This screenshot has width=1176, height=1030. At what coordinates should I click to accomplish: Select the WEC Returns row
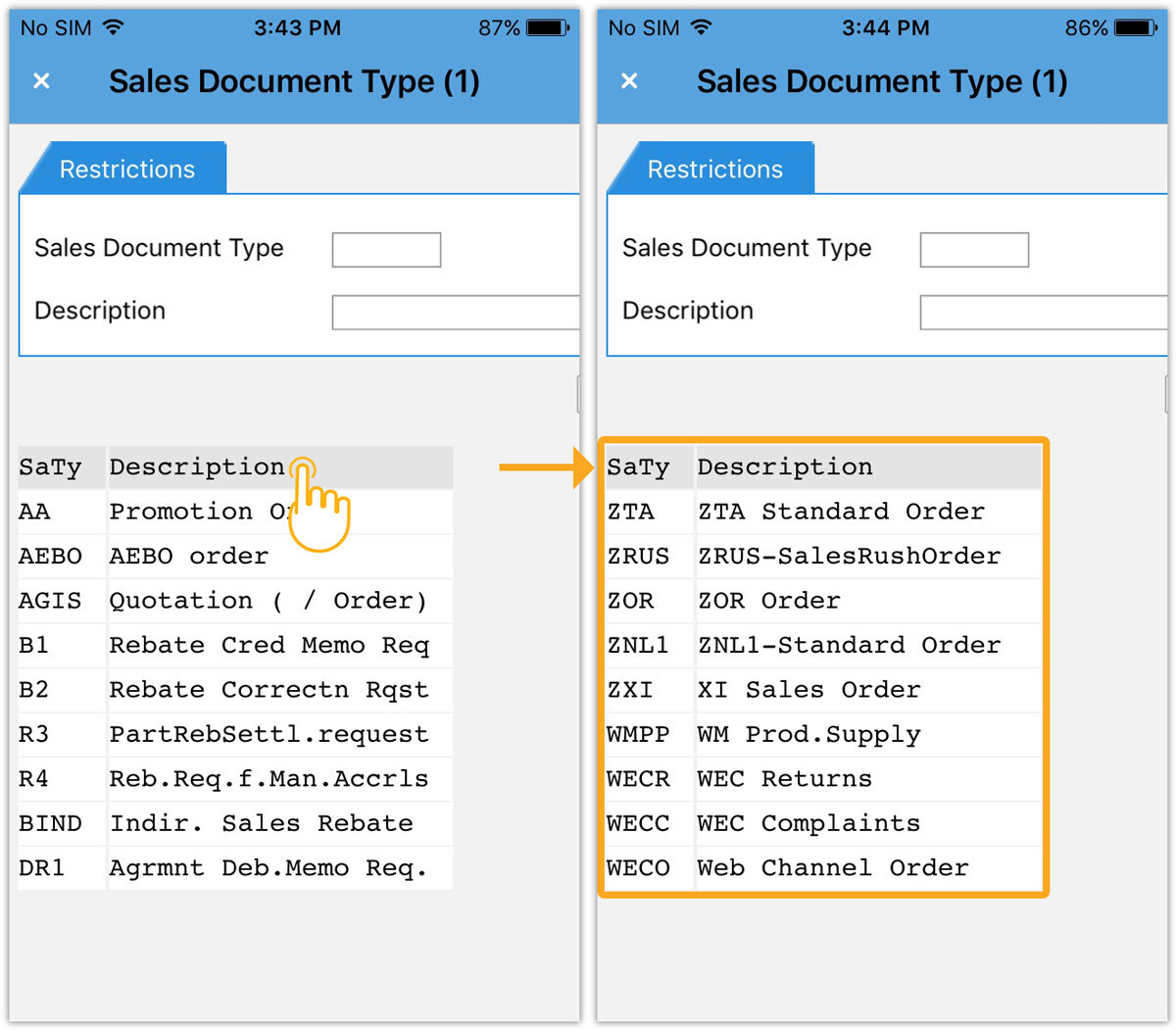tap(784, 779)
